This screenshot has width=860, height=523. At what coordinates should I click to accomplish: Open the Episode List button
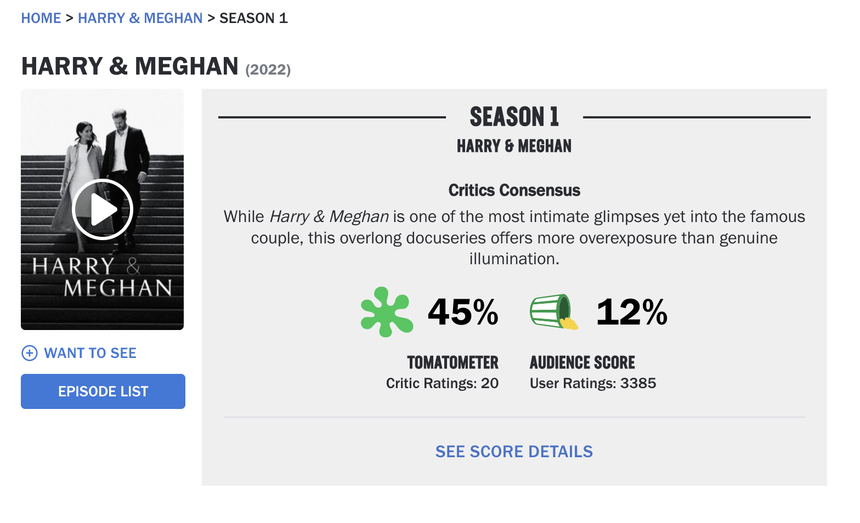pos(103,391)
